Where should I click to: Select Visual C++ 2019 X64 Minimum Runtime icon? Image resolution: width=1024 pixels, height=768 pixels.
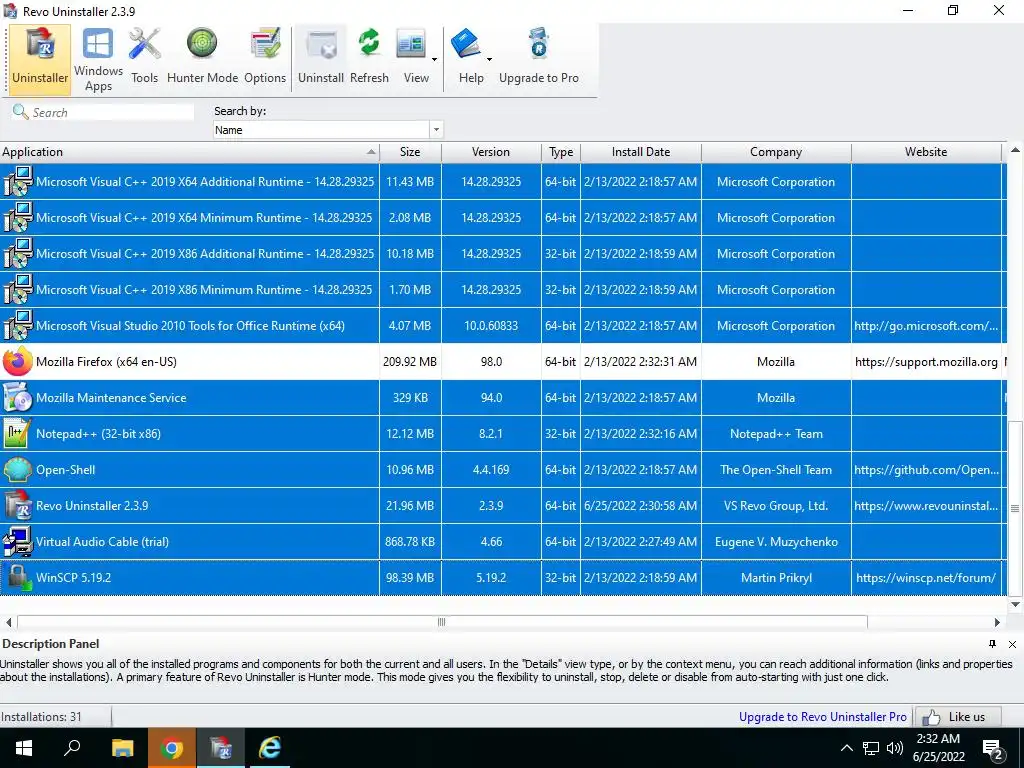click(x=18, y=217)
